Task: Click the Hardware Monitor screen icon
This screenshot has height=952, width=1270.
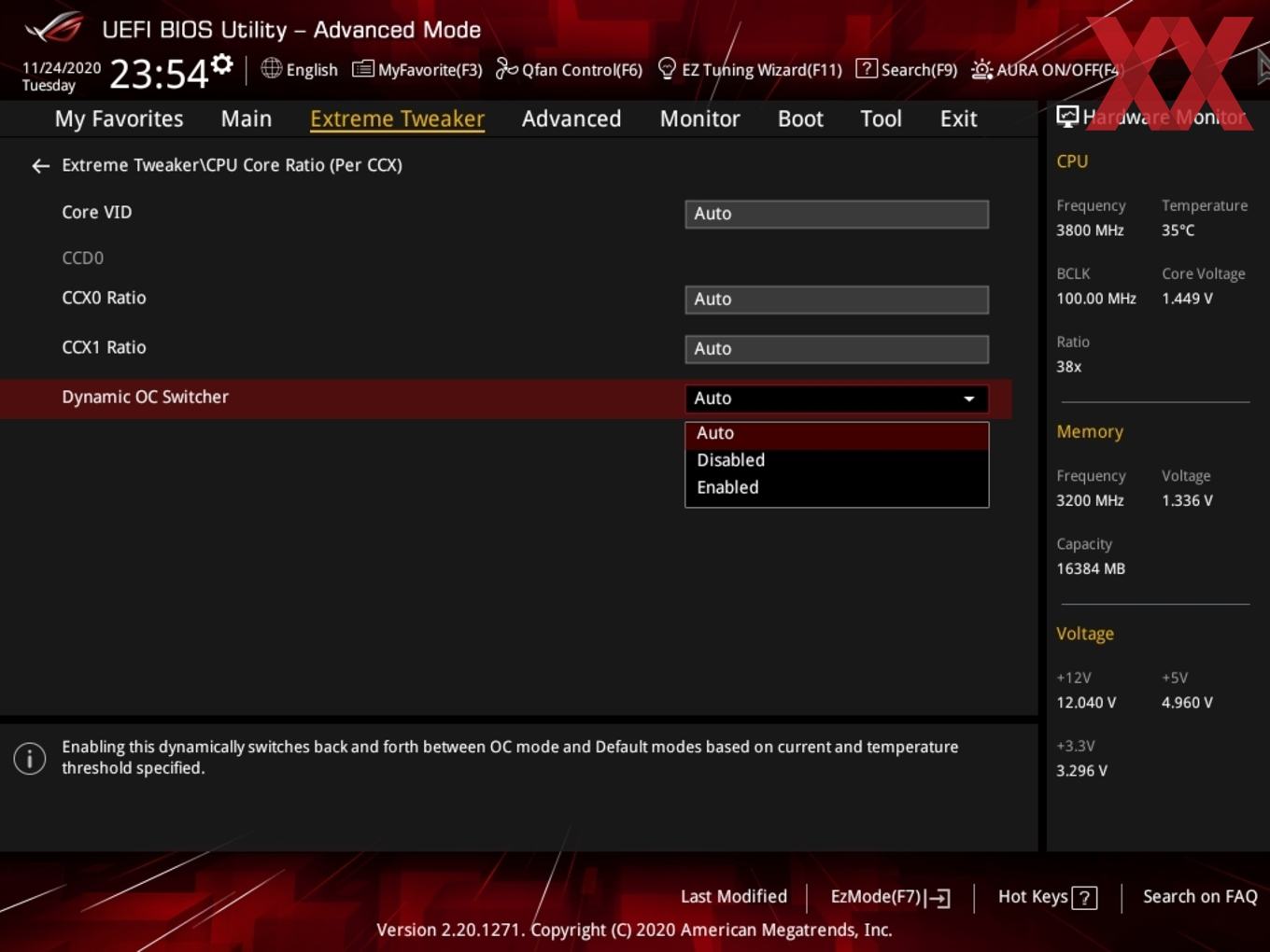Action: [1067, 117]
